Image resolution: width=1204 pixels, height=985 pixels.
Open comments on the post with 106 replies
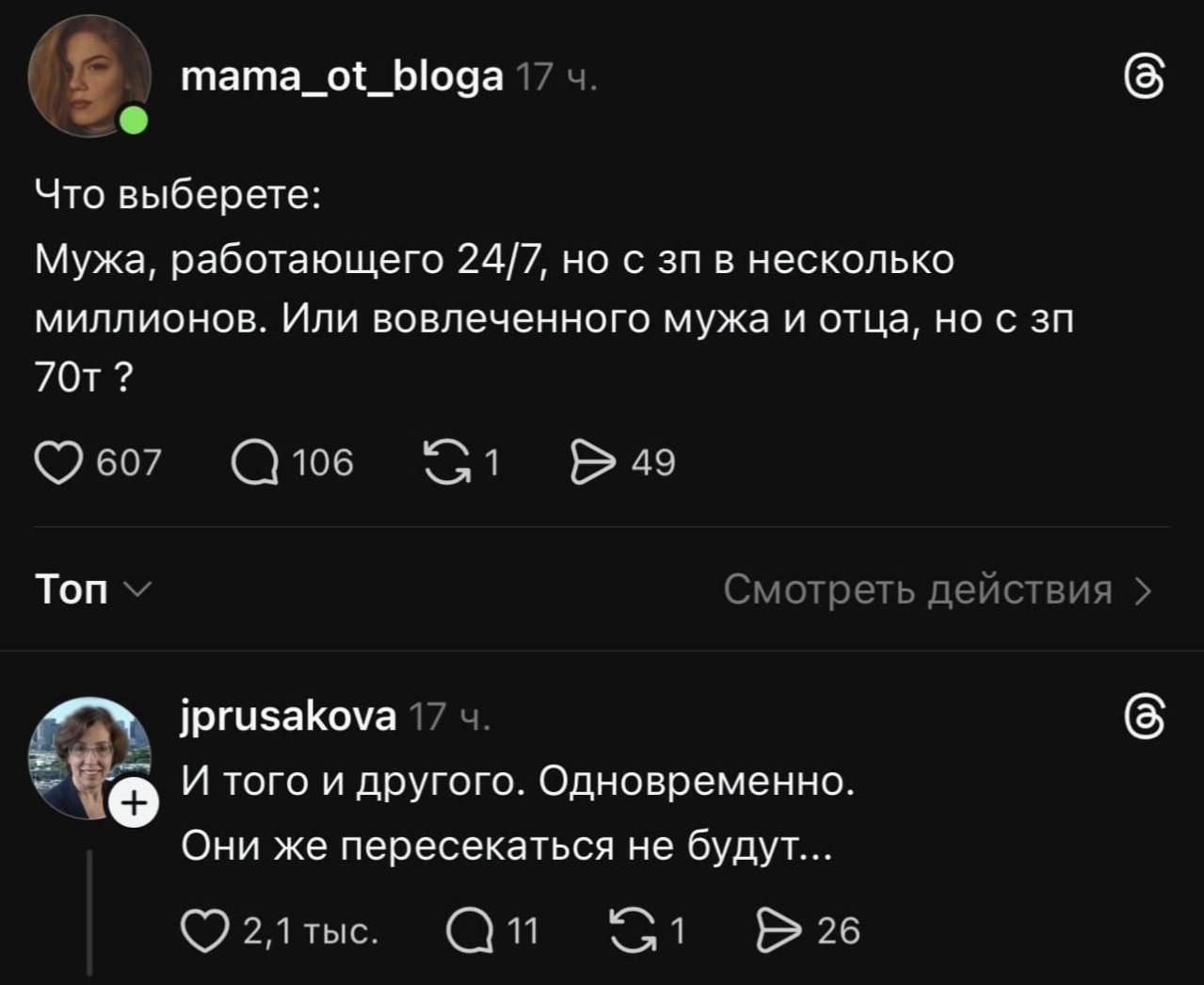coord(255,463)
